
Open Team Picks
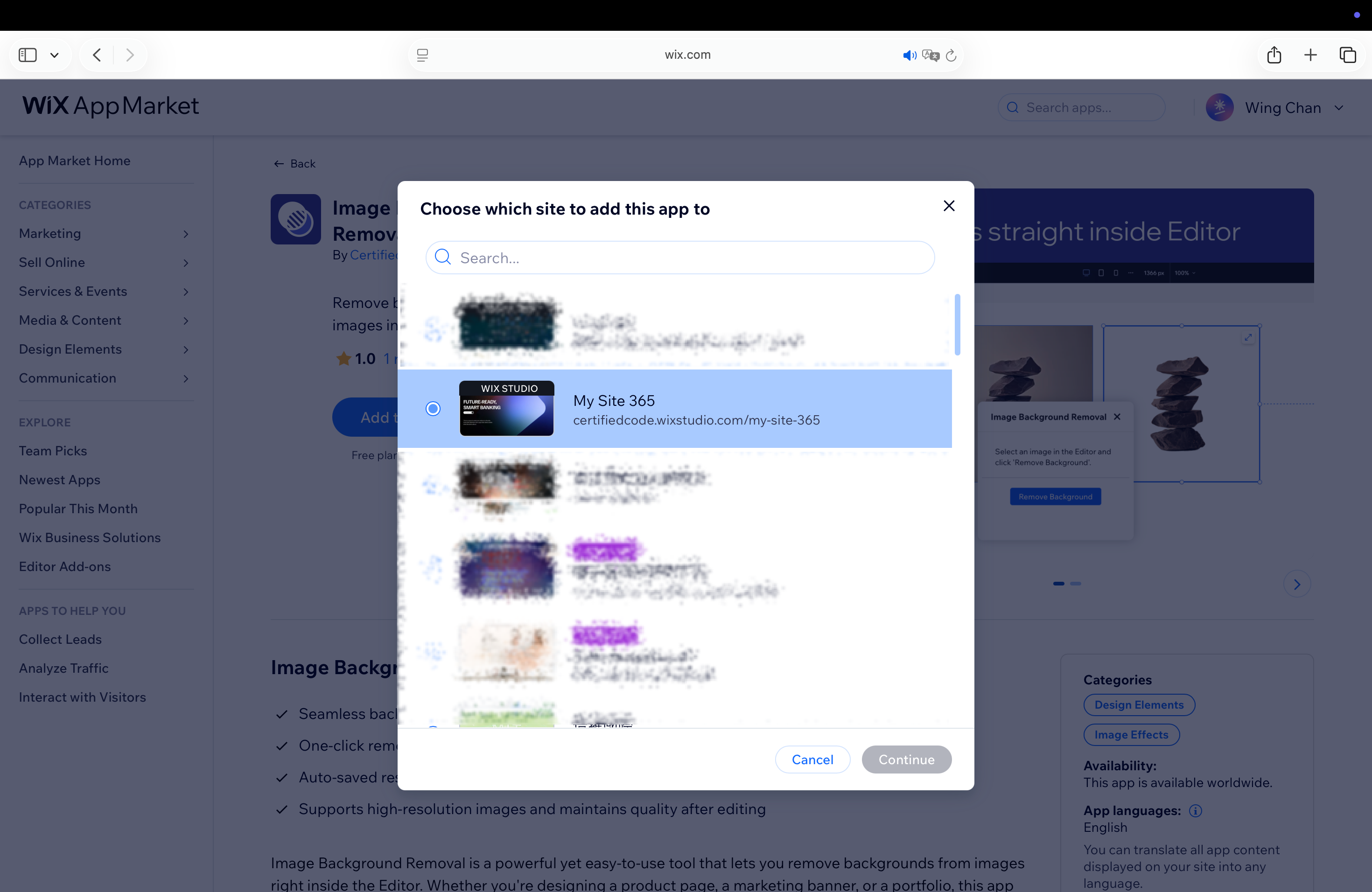pyautogui.click(x=52, y=451)
